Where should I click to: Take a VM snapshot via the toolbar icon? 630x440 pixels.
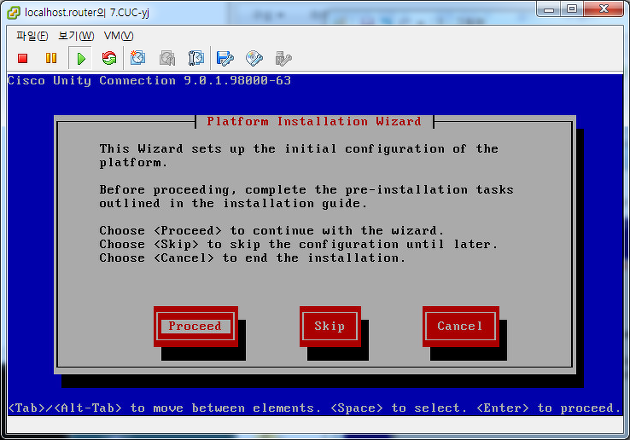[138, 59]
